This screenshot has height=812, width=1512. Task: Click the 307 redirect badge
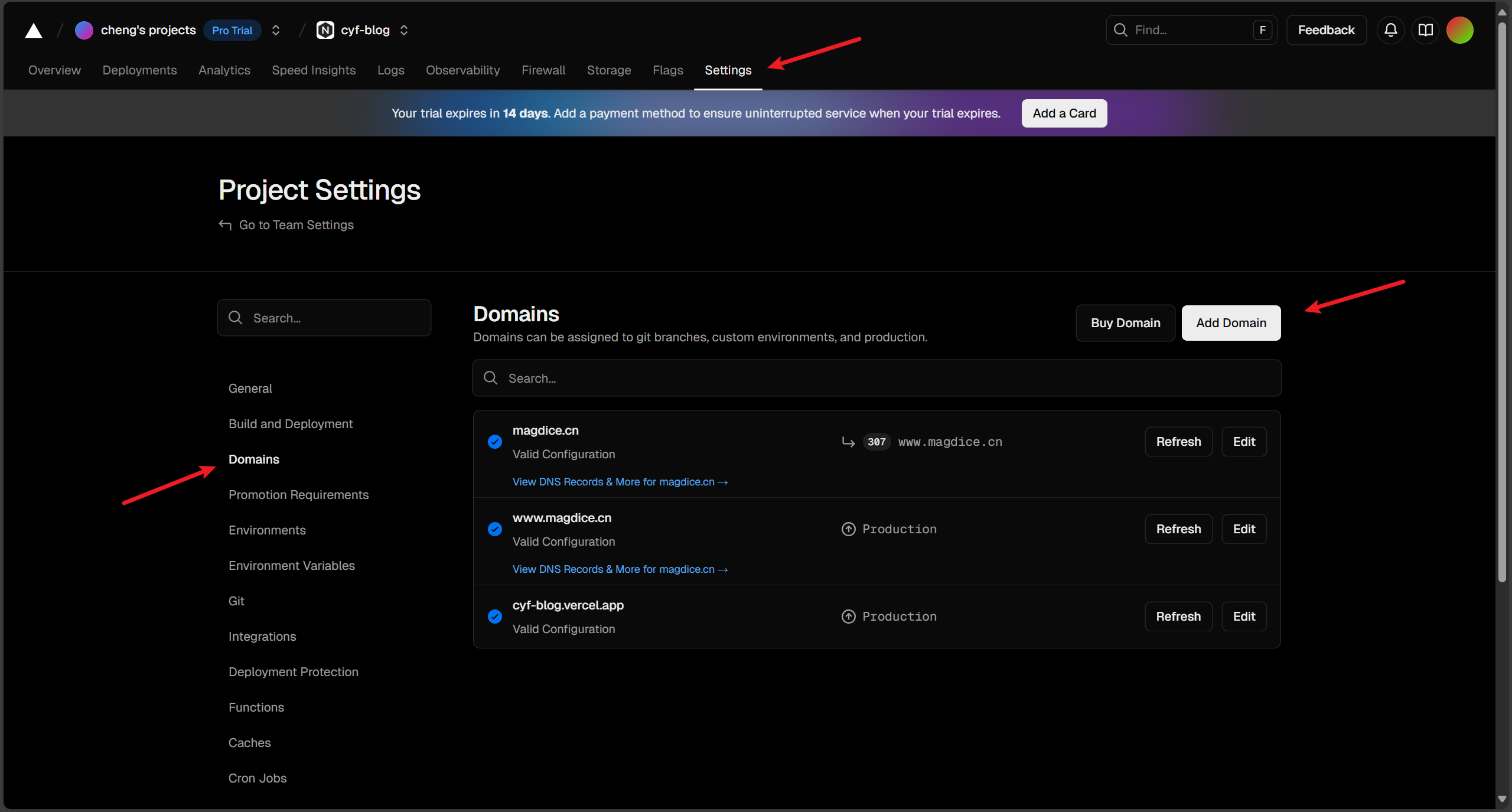tap(876, 442)
